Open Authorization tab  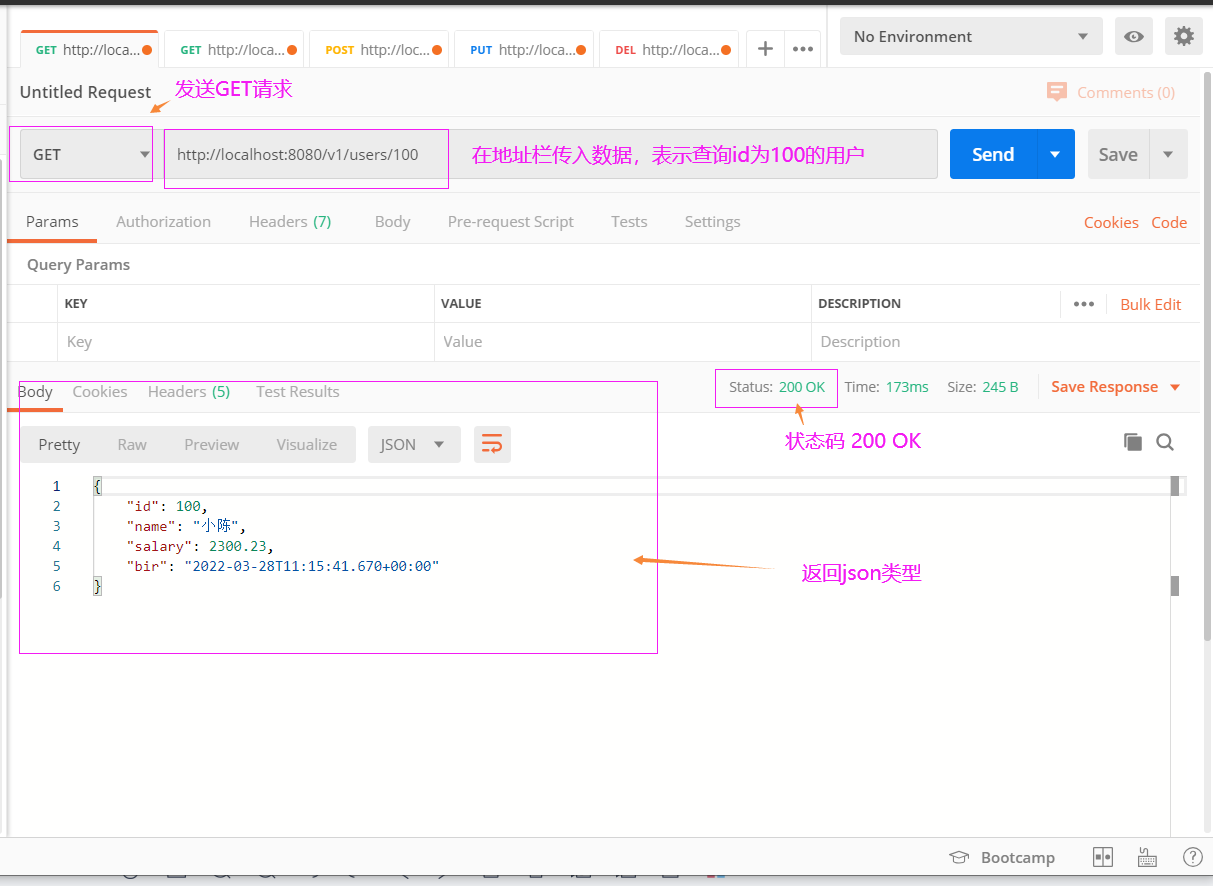[163, 222]
